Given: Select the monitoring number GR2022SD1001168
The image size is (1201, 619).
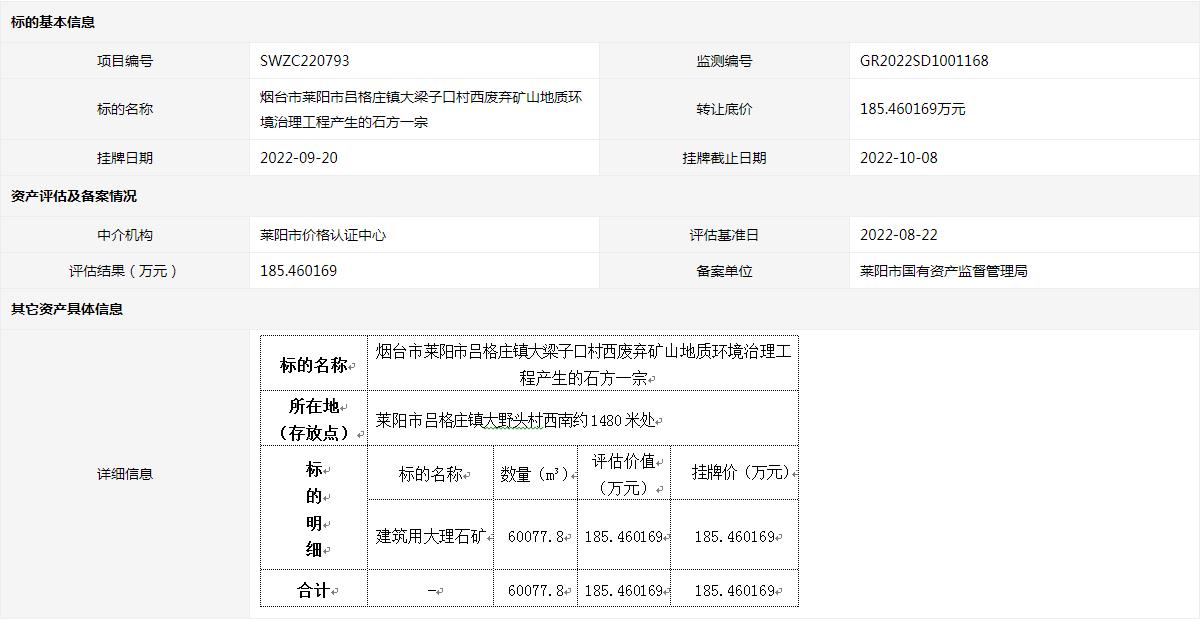Looking at the screenshot, I should tap(924, 61).
